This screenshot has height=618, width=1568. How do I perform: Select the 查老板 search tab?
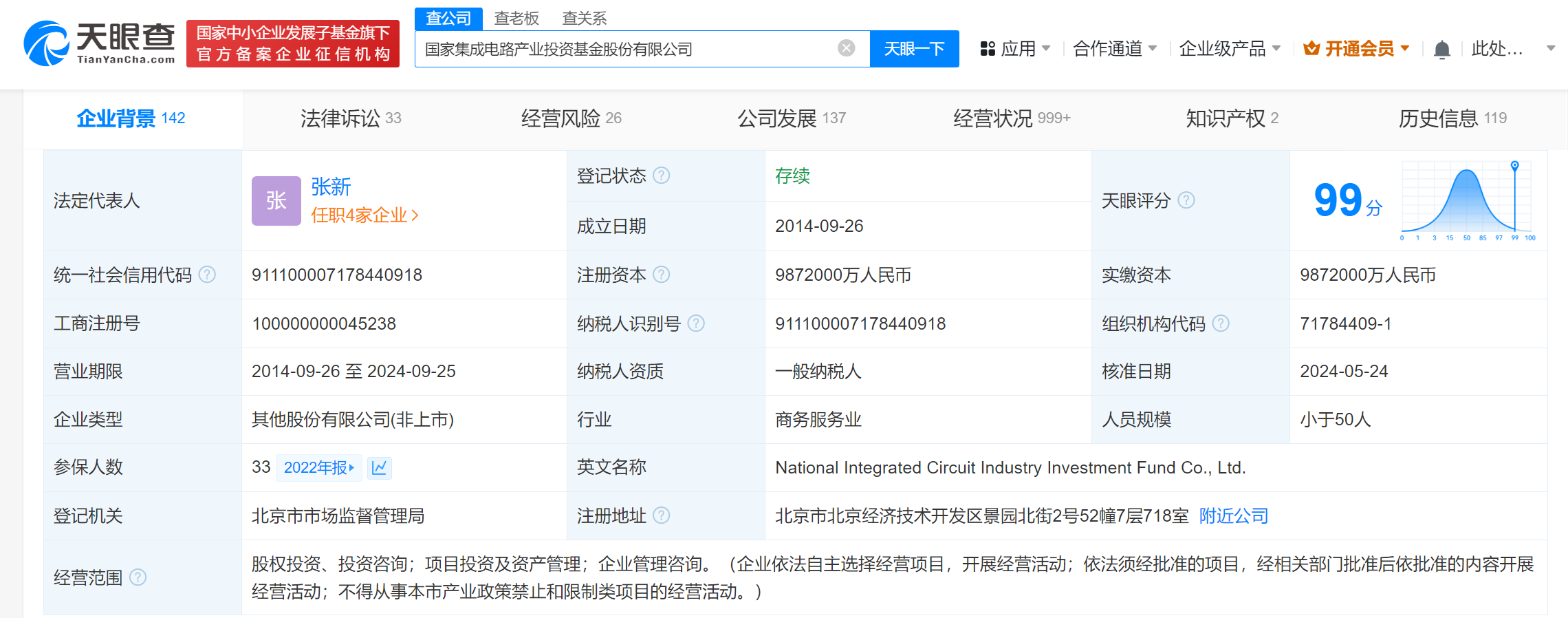[516, 19]
